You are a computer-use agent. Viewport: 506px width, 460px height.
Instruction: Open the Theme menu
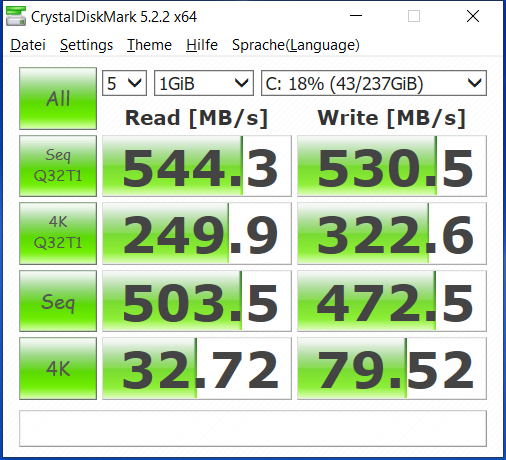pyautogui.click(x=149, y=45)
